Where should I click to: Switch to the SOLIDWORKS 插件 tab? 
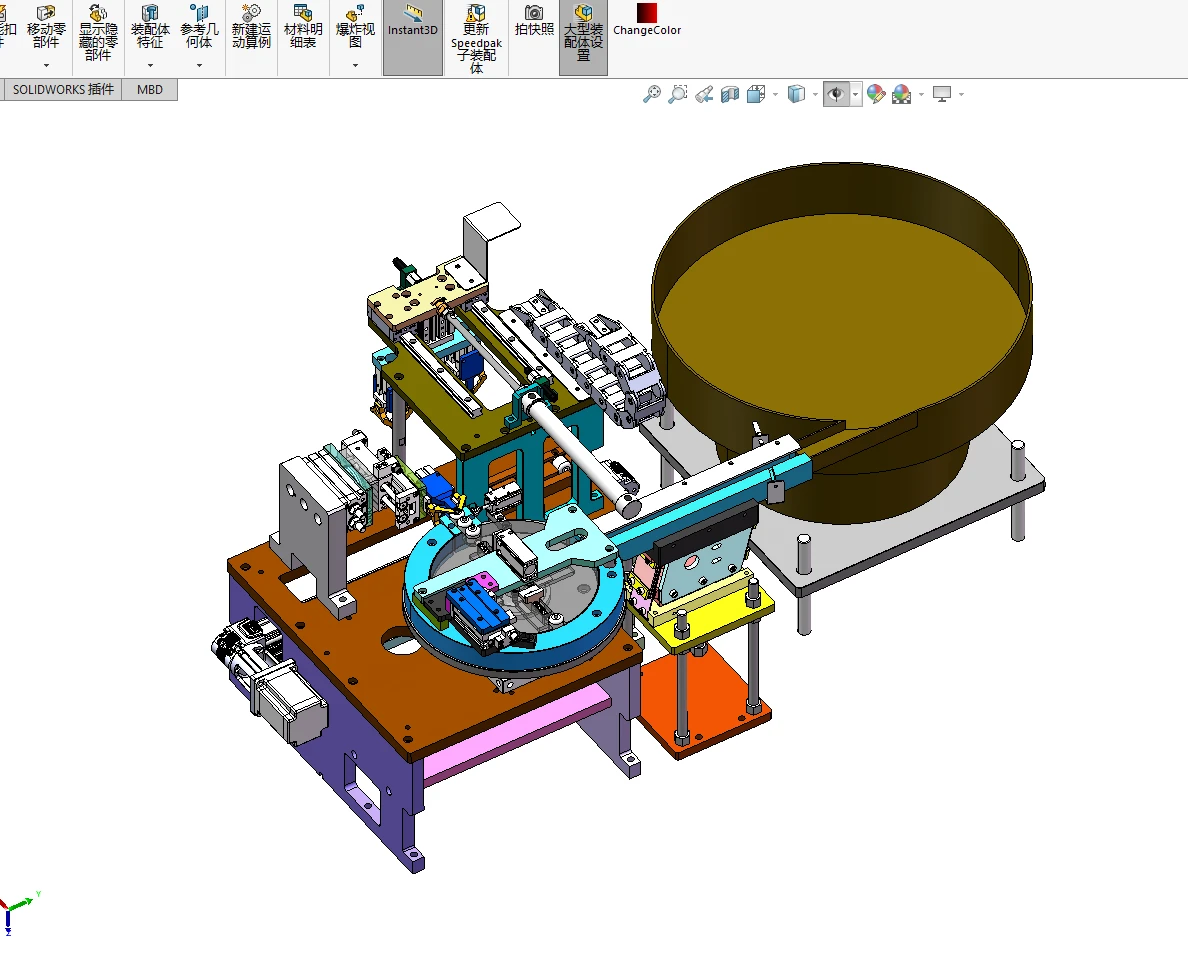click(63, 89)
